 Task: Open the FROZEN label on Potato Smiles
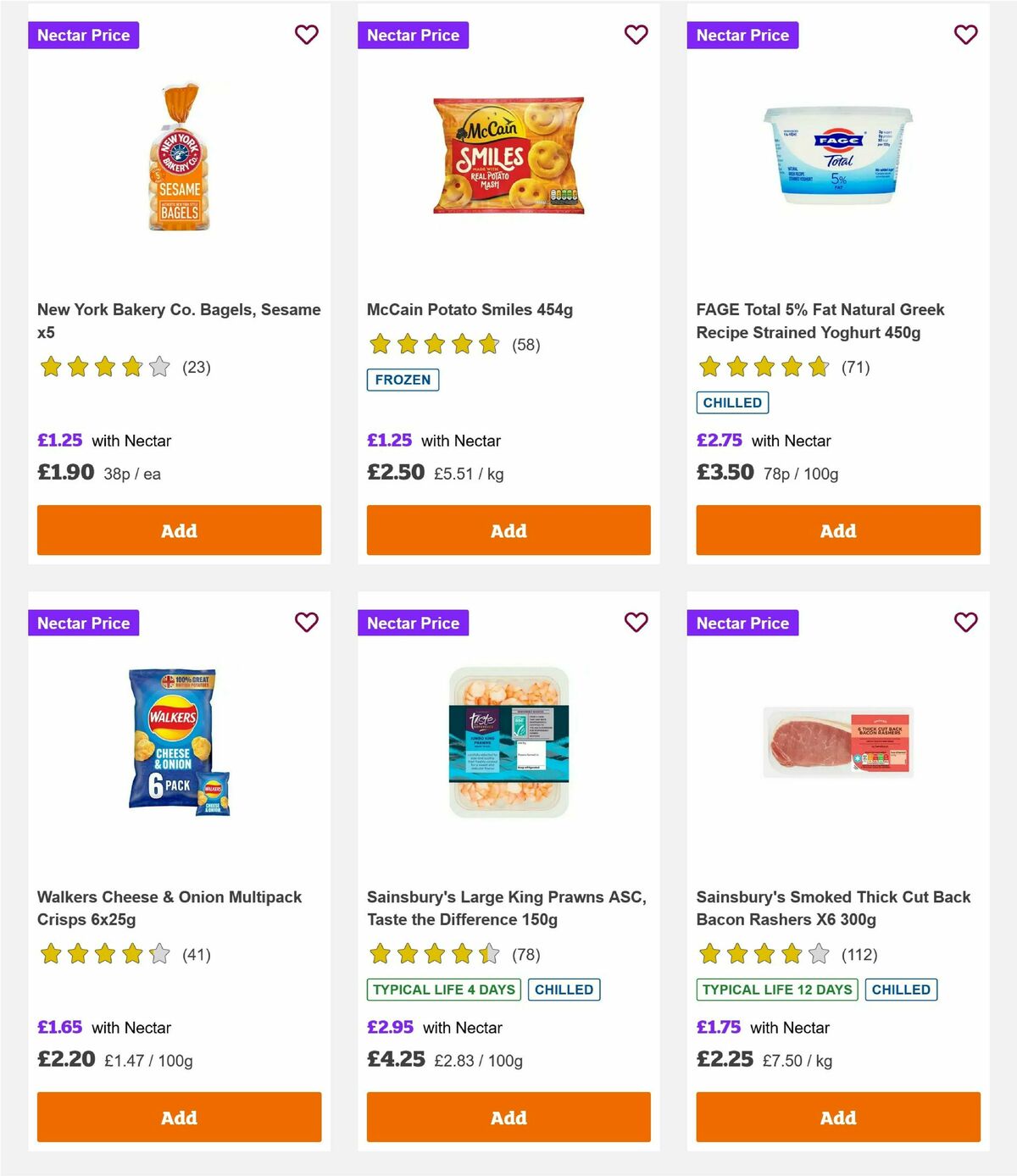(x=403, y=380)
